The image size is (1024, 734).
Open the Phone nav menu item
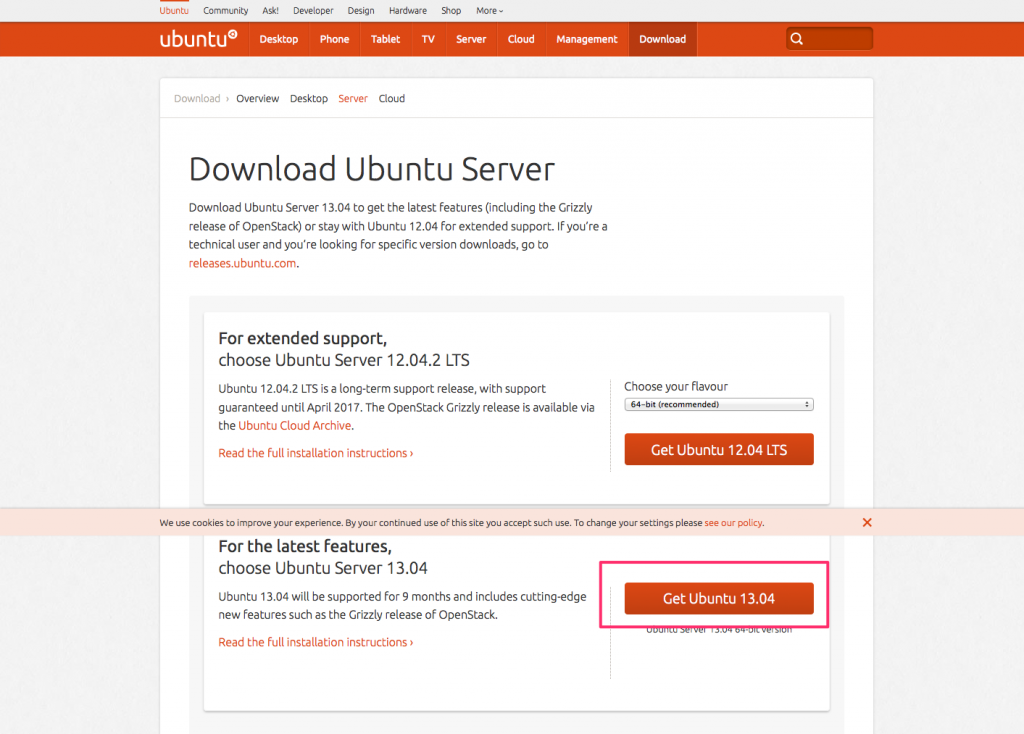coord(334,39)
